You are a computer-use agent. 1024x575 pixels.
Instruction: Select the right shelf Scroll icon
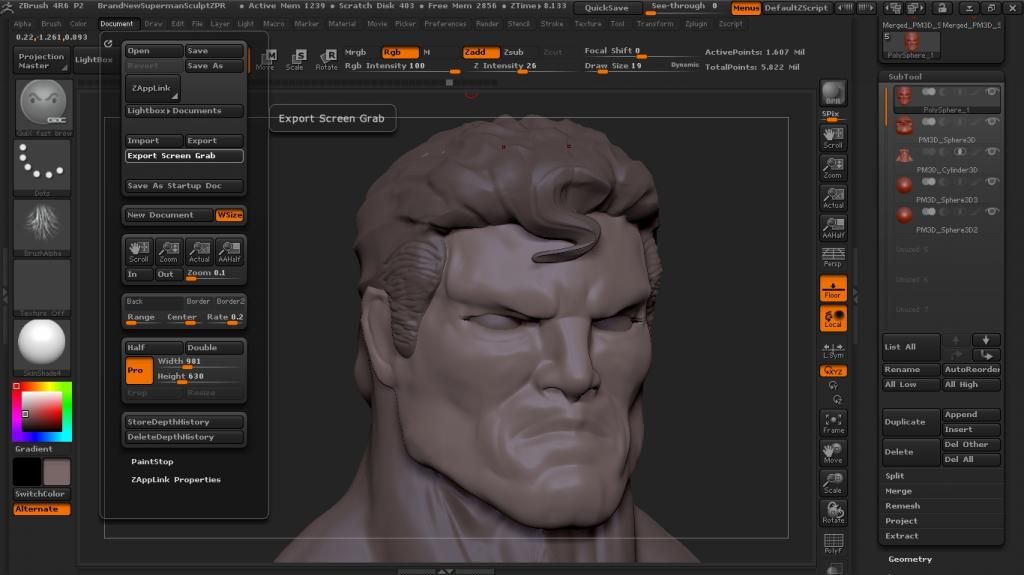(833, 138)
